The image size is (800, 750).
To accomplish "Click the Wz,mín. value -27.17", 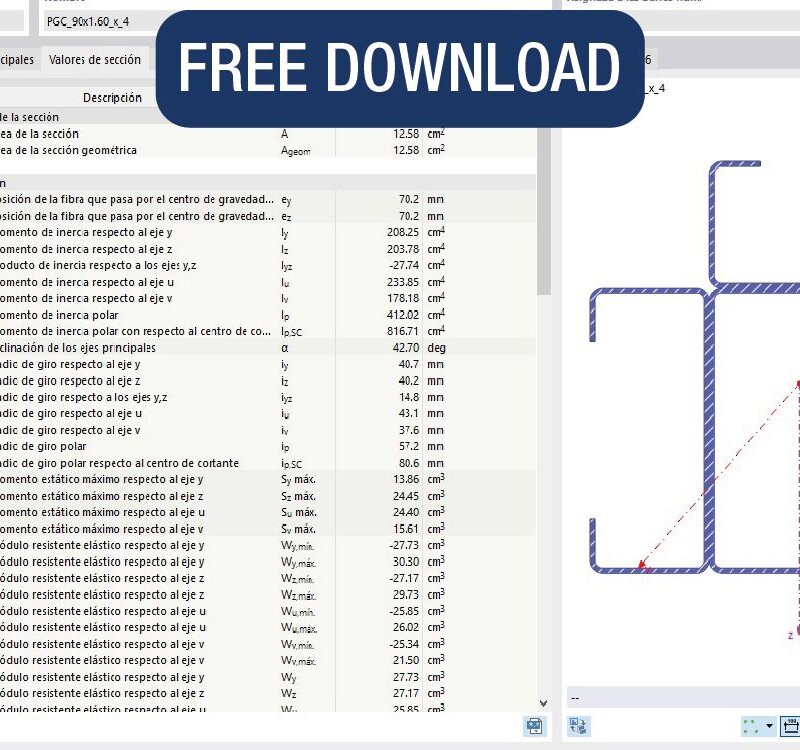I will pos(404,579).
